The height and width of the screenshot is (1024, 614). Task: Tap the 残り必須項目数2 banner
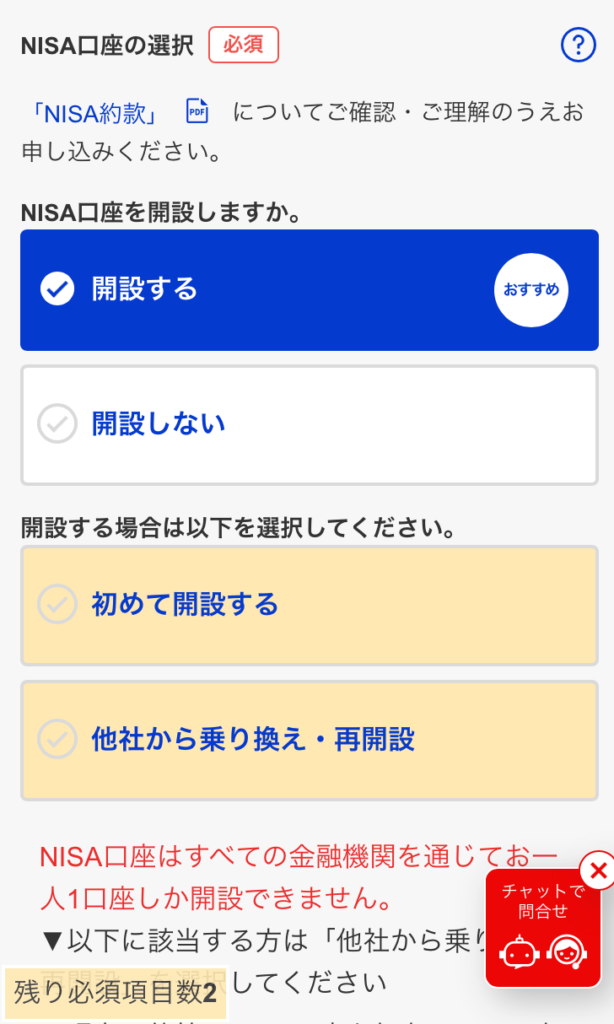tap(115, 993)
